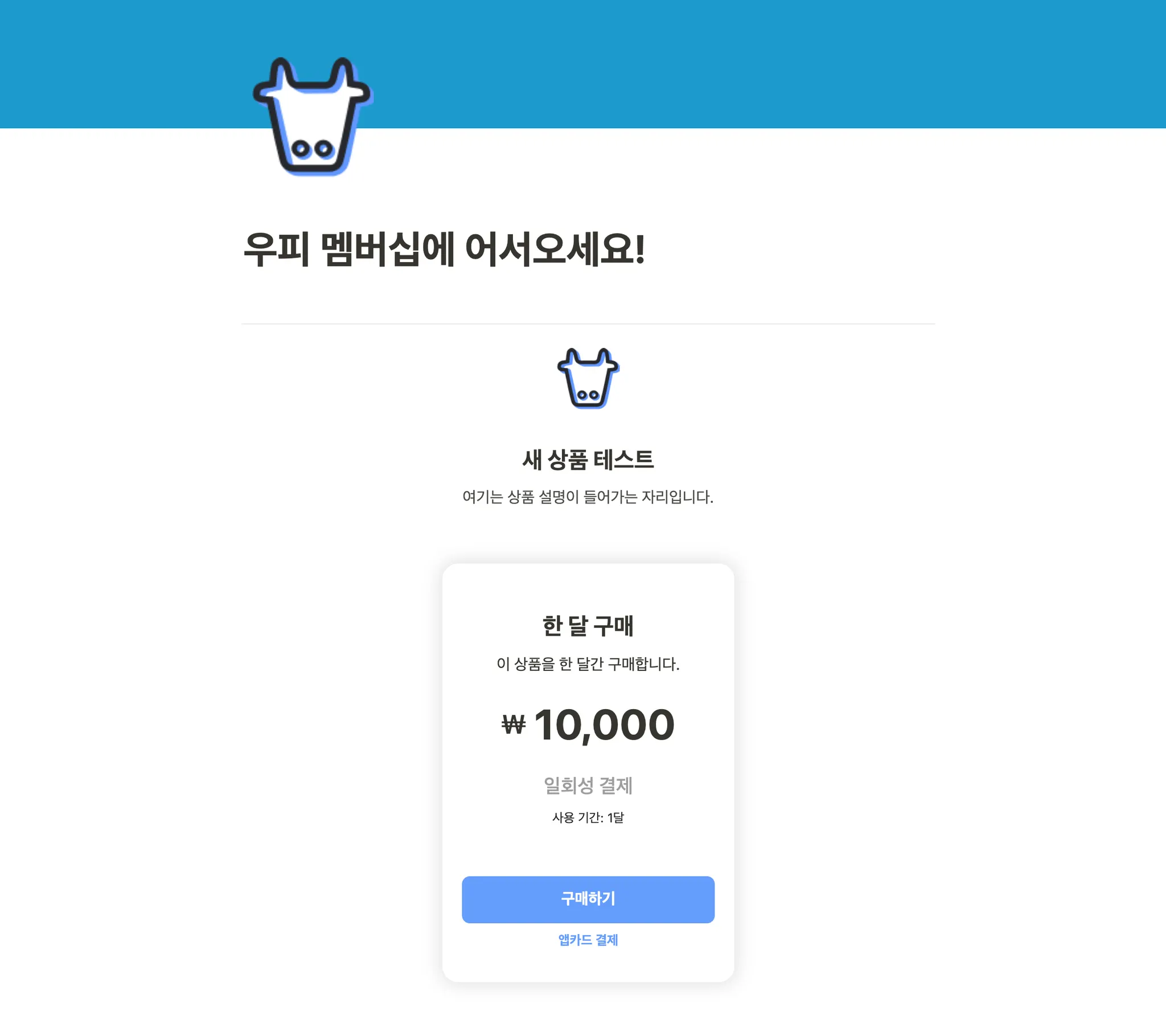The image size is (1166, 1036).
Task: Click the horizontal divider under the title
Action: point(588,324)
